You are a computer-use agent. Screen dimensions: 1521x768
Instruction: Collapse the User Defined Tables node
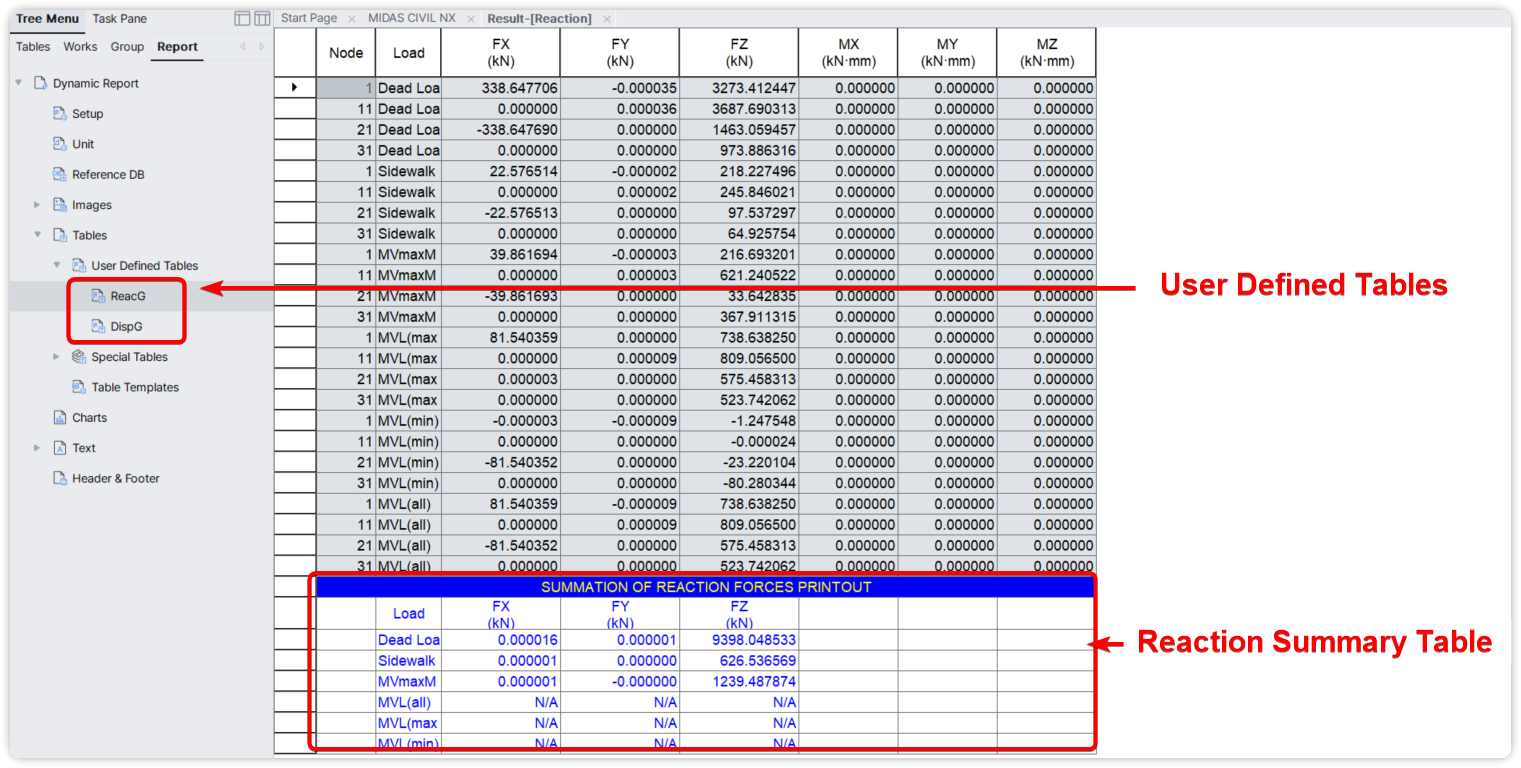[57, 265]
